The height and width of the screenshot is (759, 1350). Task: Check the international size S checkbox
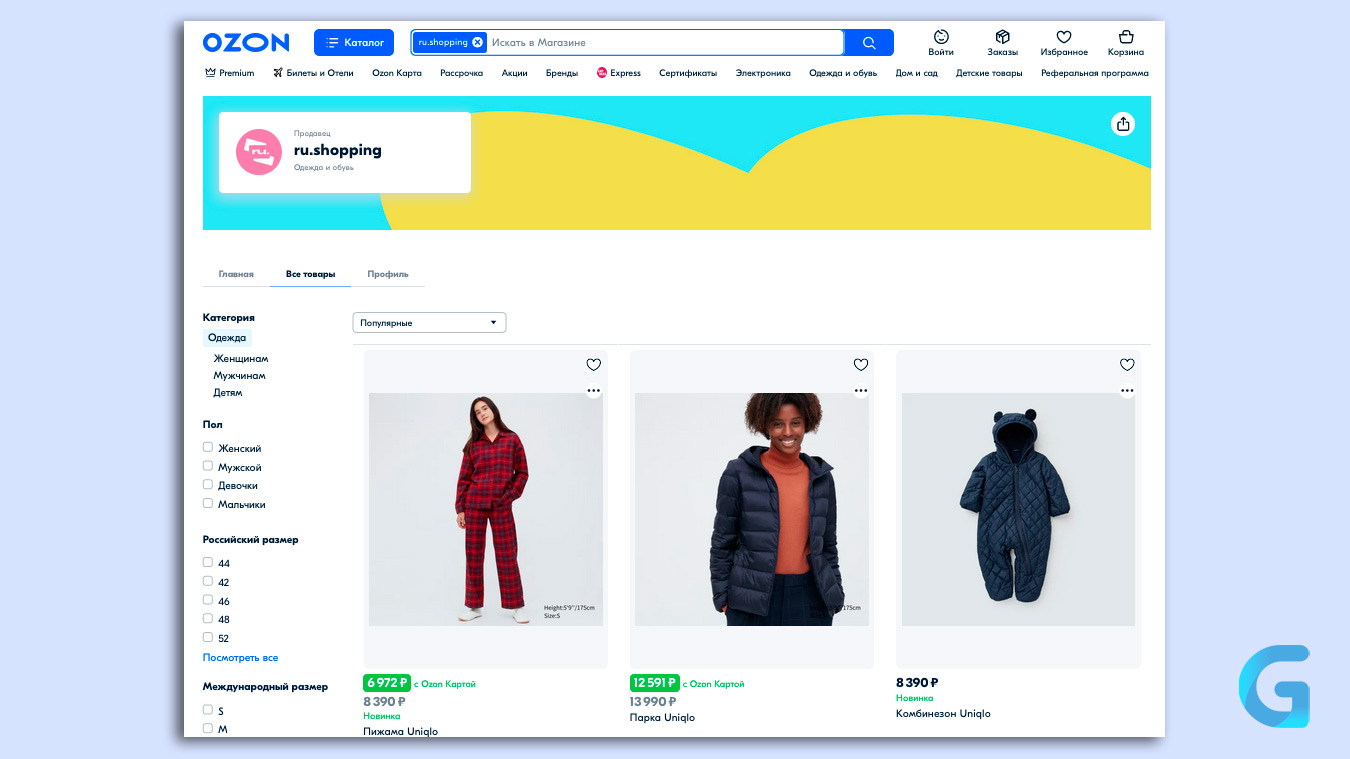coord(208,710)
